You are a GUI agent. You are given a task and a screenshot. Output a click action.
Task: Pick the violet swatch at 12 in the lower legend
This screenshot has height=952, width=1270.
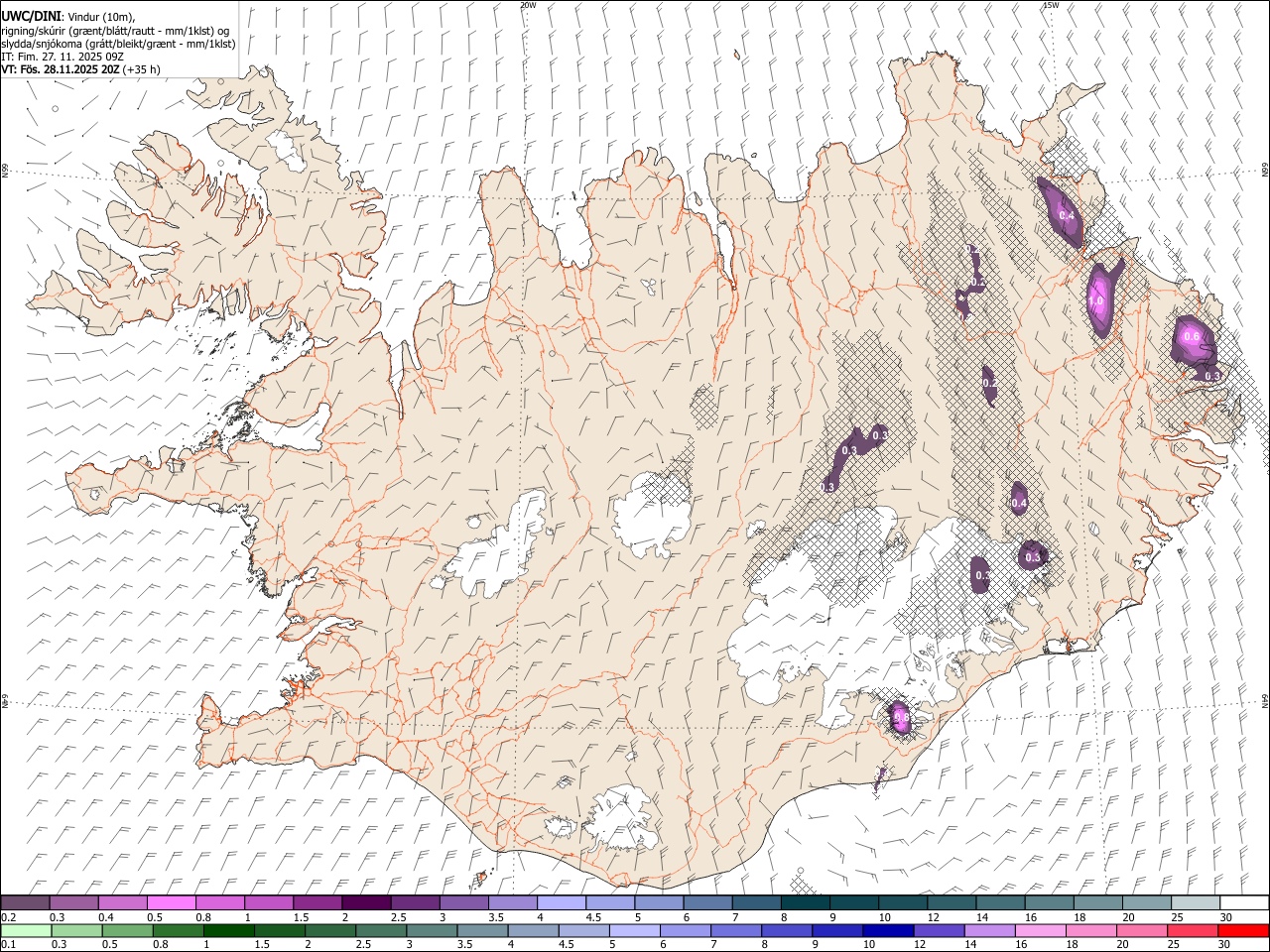tap(939, 930)
